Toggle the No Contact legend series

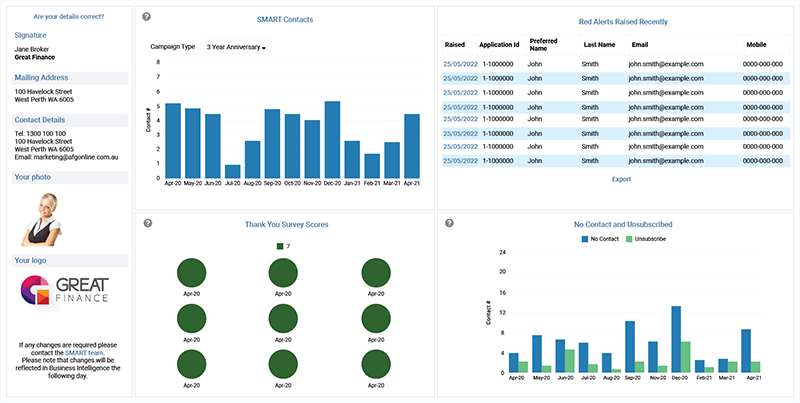[x=605, y=239]
